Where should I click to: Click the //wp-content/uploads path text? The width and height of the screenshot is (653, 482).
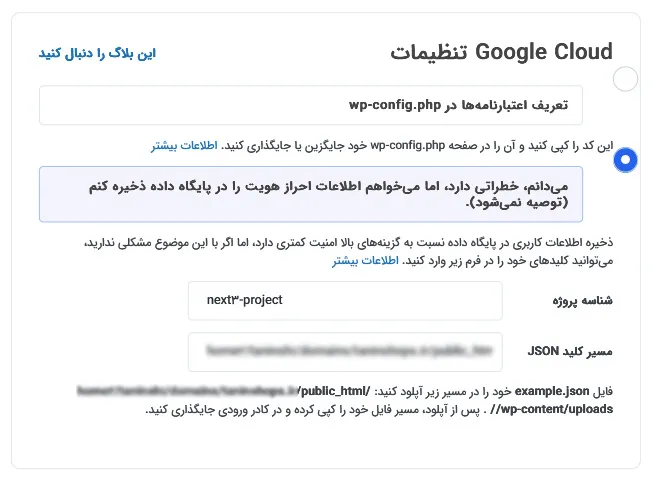(x=551, y=410)
